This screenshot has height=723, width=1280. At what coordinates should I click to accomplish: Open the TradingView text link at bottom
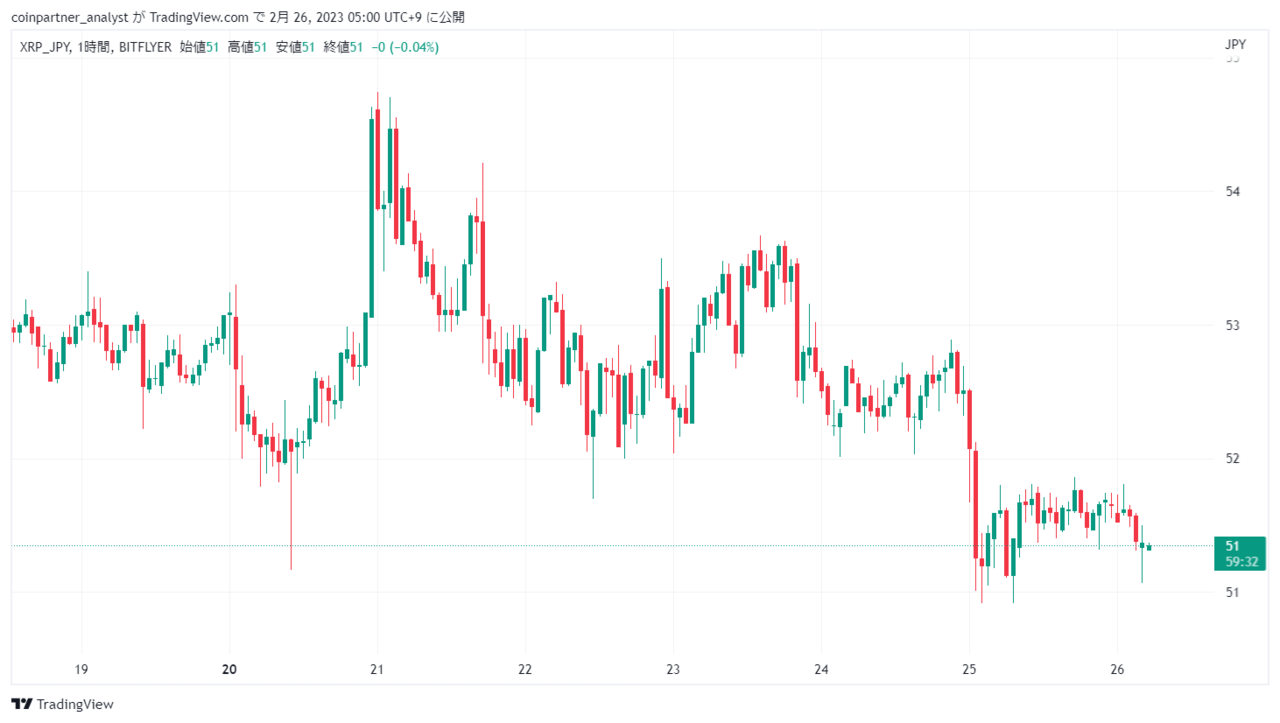click(x=74, y=704)
